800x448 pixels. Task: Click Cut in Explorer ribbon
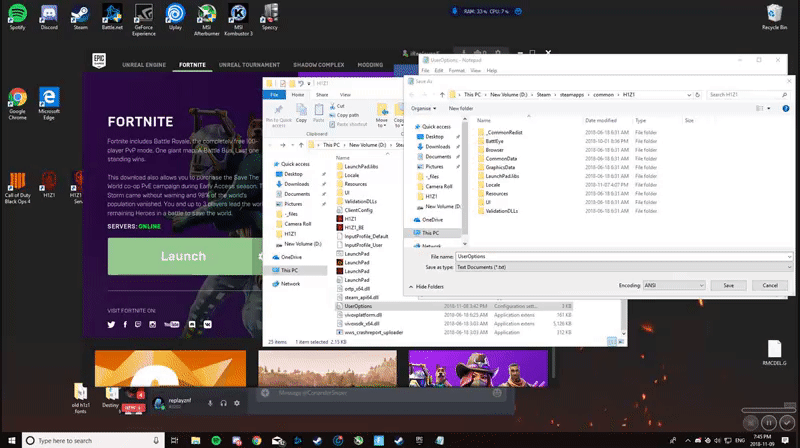[337, 106]
